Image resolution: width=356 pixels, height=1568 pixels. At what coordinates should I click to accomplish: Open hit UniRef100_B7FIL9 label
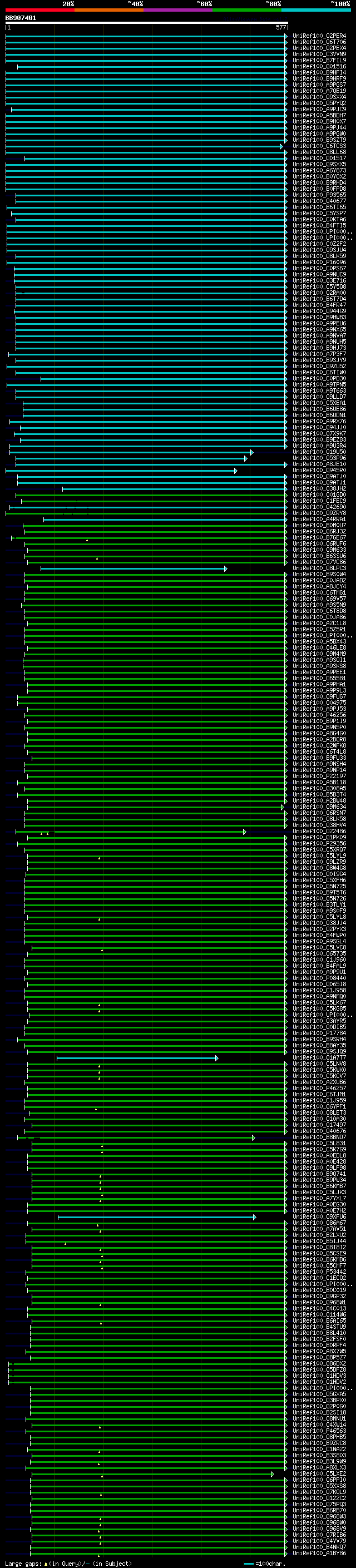tap(319, 60)
